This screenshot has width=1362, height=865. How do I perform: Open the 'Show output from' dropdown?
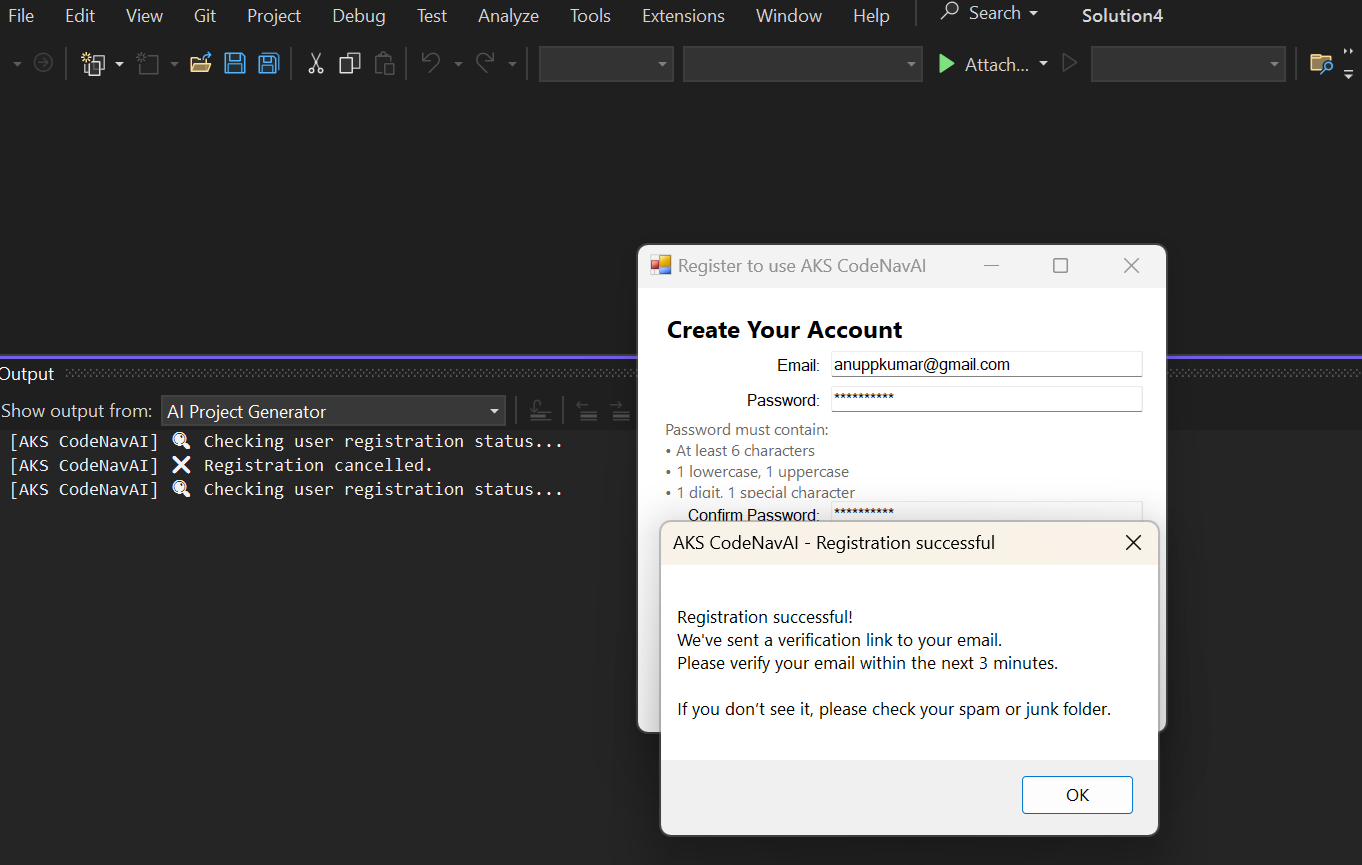(333, 411)
